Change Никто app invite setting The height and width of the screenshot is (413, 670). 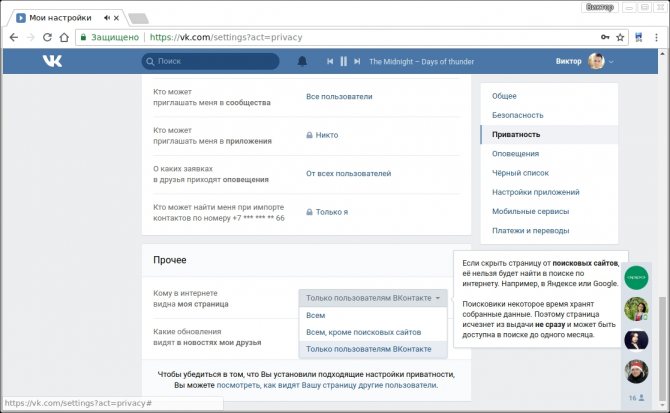coord(322,135)
